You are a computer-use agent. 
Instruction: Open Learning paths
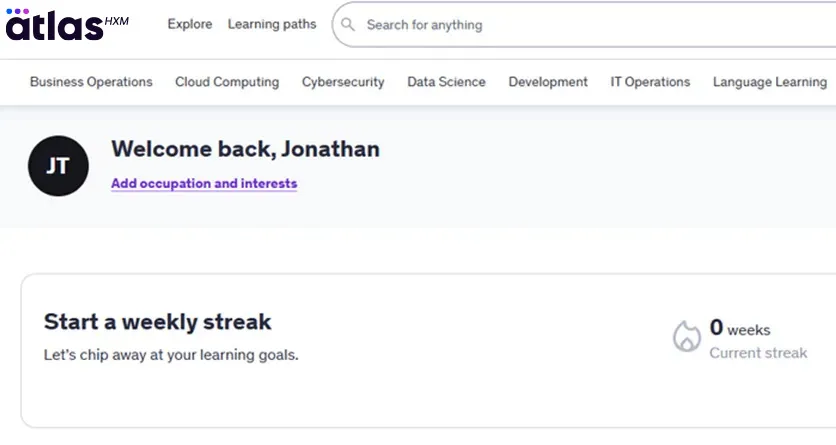(x=272, y=25)
